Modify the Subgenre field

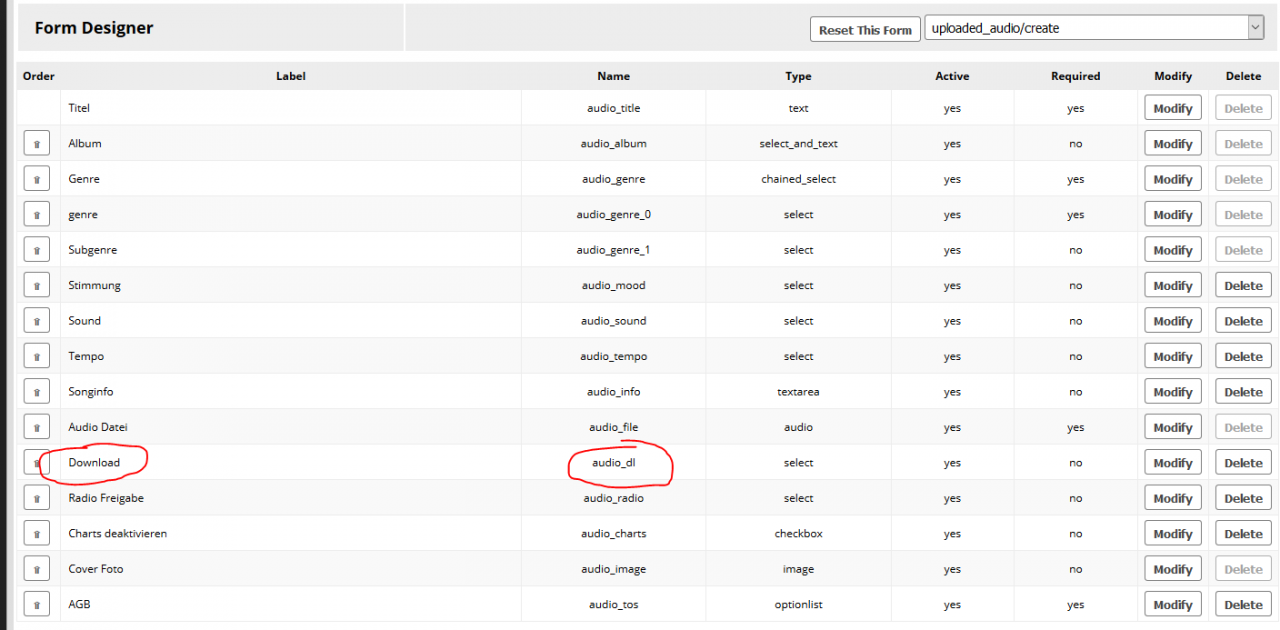1172,251
